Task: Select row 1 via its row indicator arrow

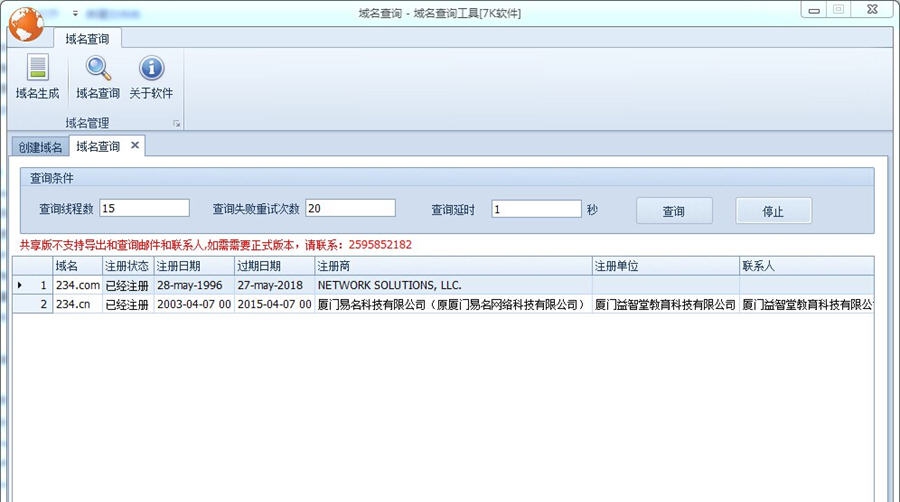Action: pyautogui.click(x=20, y=285)
